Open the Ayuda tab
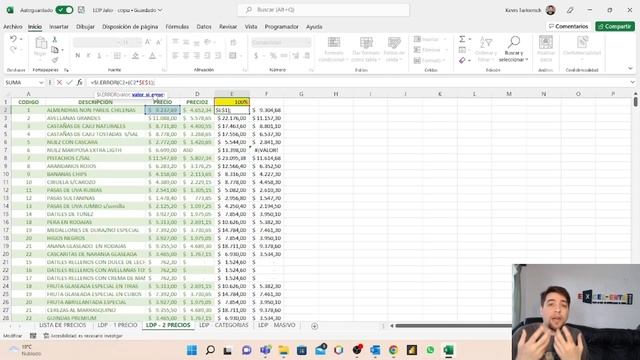Image resolution: width=640 pixels, height=360 pixels. (x=314, y=27)
